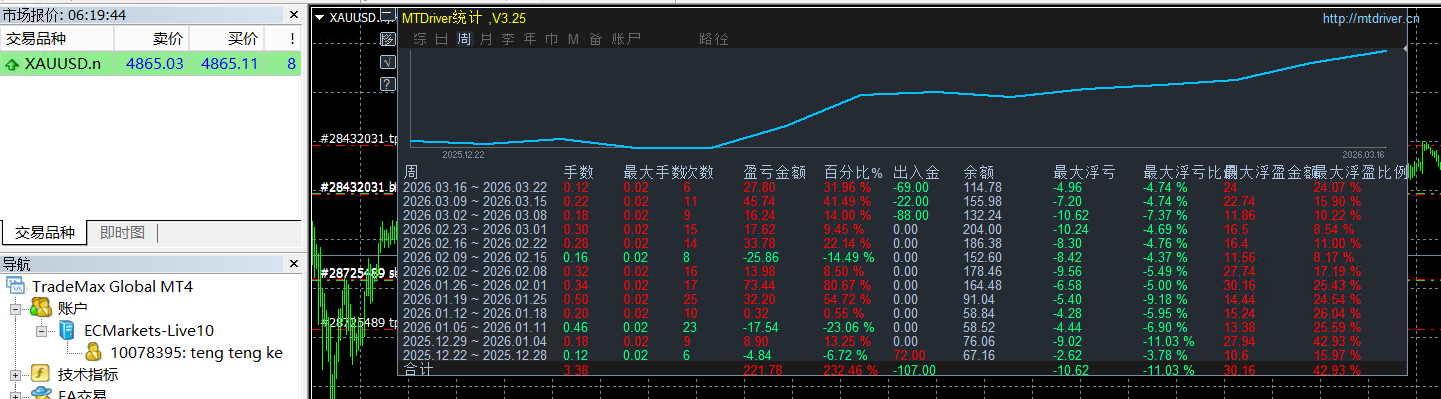The width and height of the screenshot is (1441, 399).
Task: Click the sell price 4865.03
Action: (x=155, y=64)
